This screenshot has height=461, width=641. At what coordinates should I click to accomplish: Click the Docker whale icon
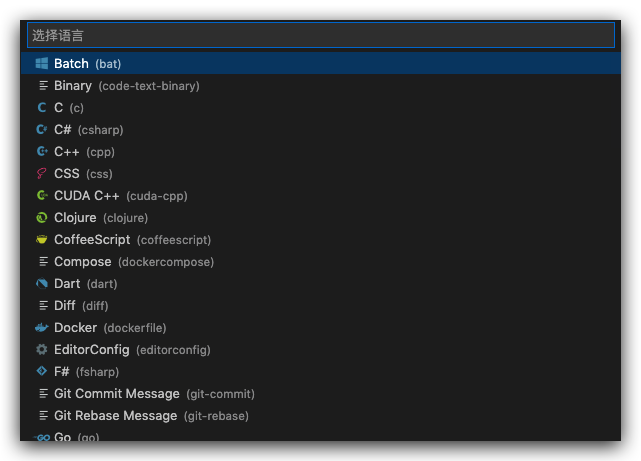pyautogui.click(x=42, y=327)
